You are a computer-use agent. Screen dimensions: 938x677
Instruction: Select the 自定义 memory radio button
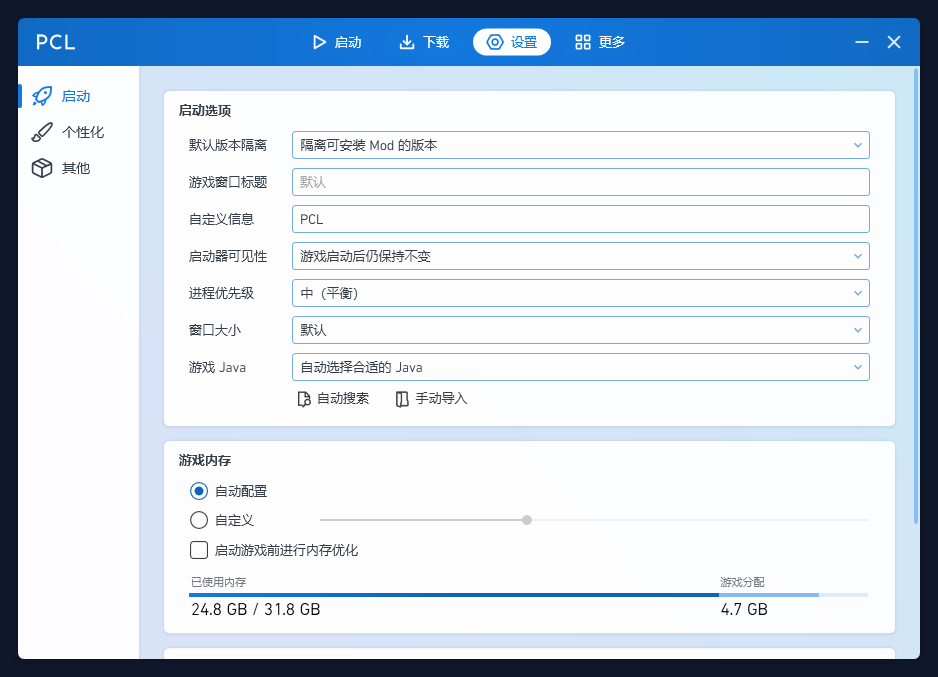199,520
